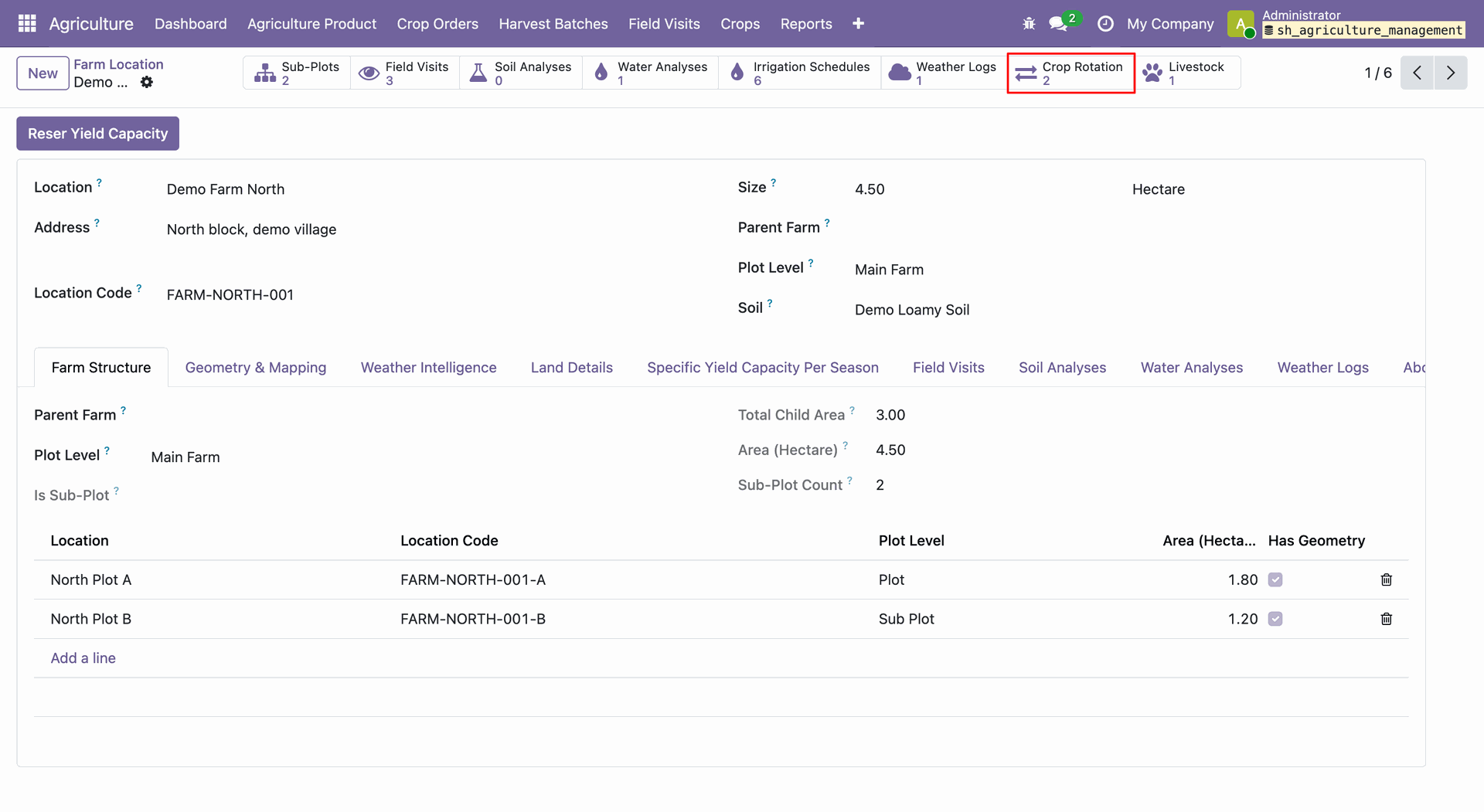Click empty Parent Farm field at top
Viewport: 1484px width, 812px height.
1131,228
